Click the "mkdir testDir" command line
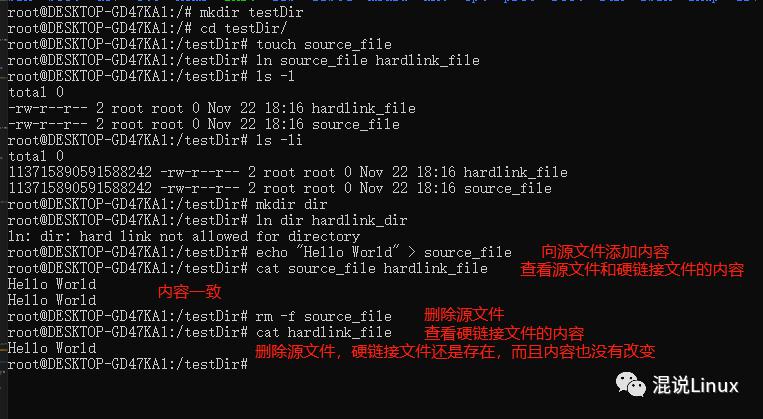 coord(156,12)
